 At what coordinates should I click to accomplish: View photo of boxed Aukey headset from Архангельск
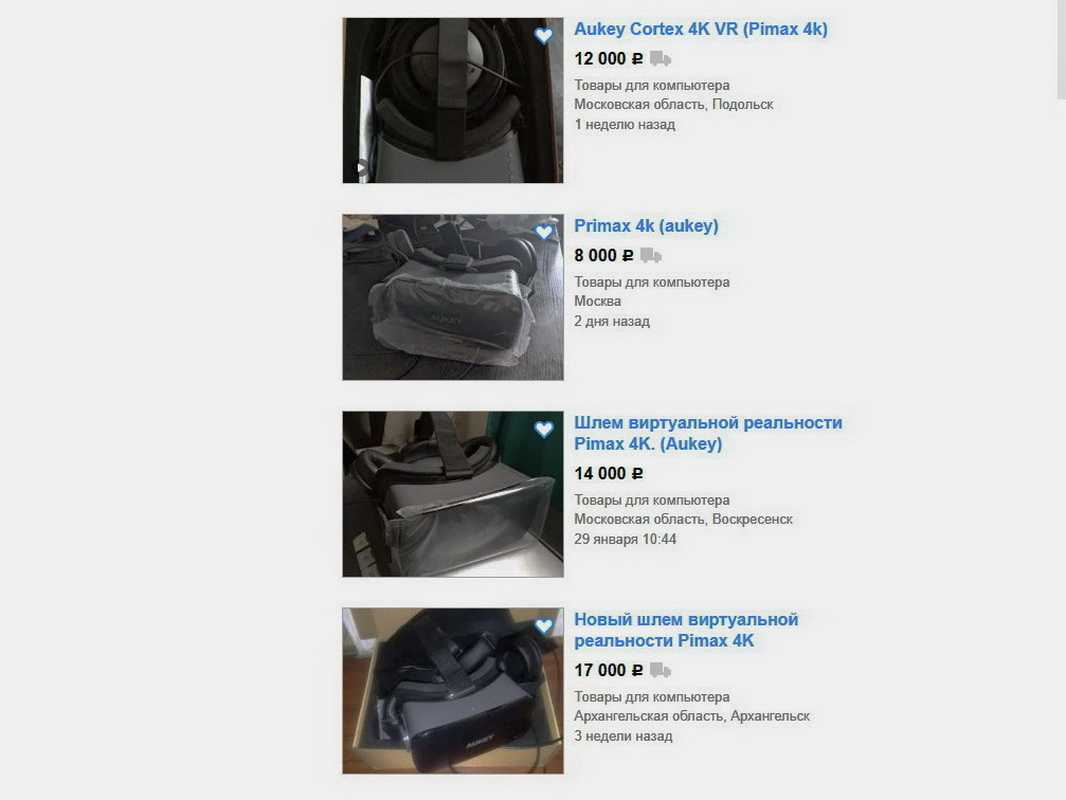[x=453, y=691]
